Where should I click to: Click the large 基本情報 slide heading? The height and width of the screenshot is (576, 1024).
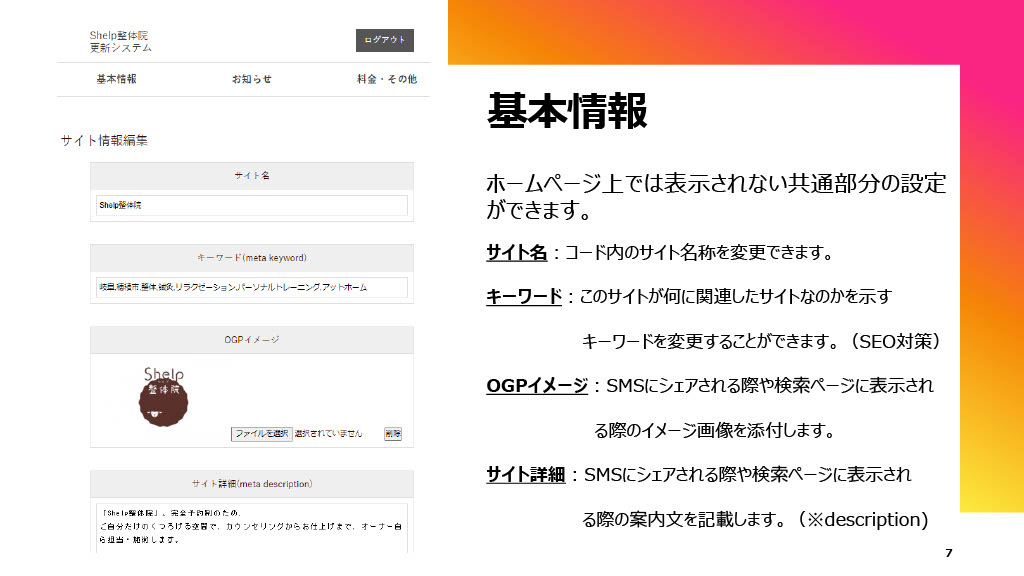click(x=567, y=111)
